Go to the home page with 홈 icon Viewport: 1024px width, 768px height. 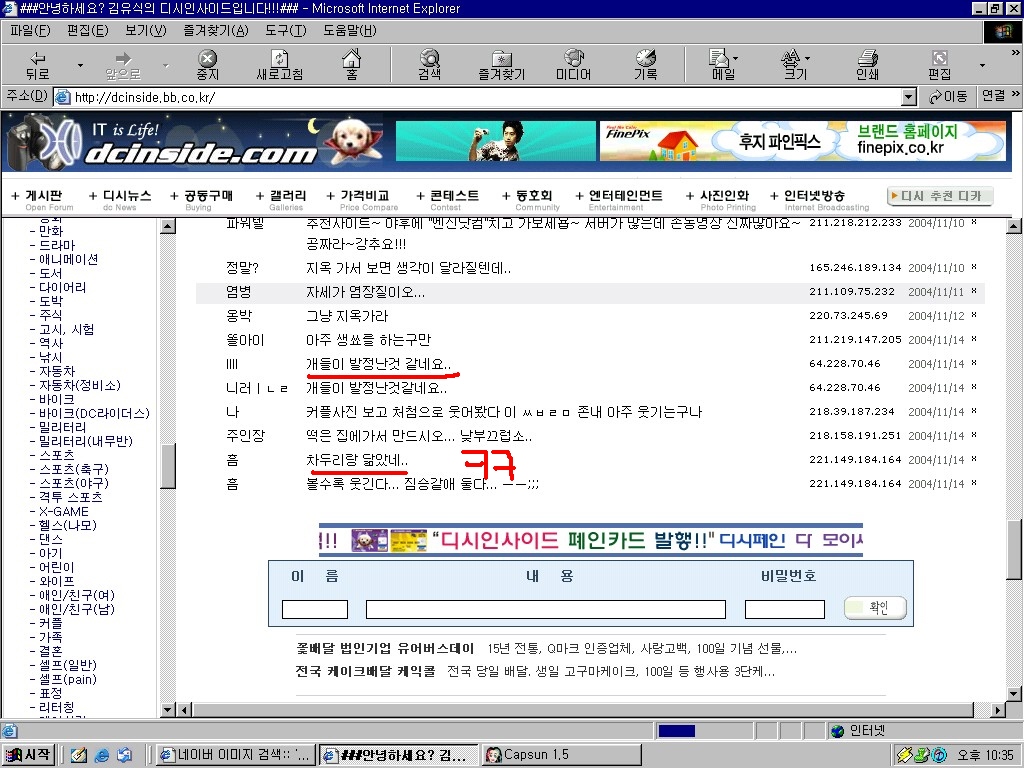point(351,65)
